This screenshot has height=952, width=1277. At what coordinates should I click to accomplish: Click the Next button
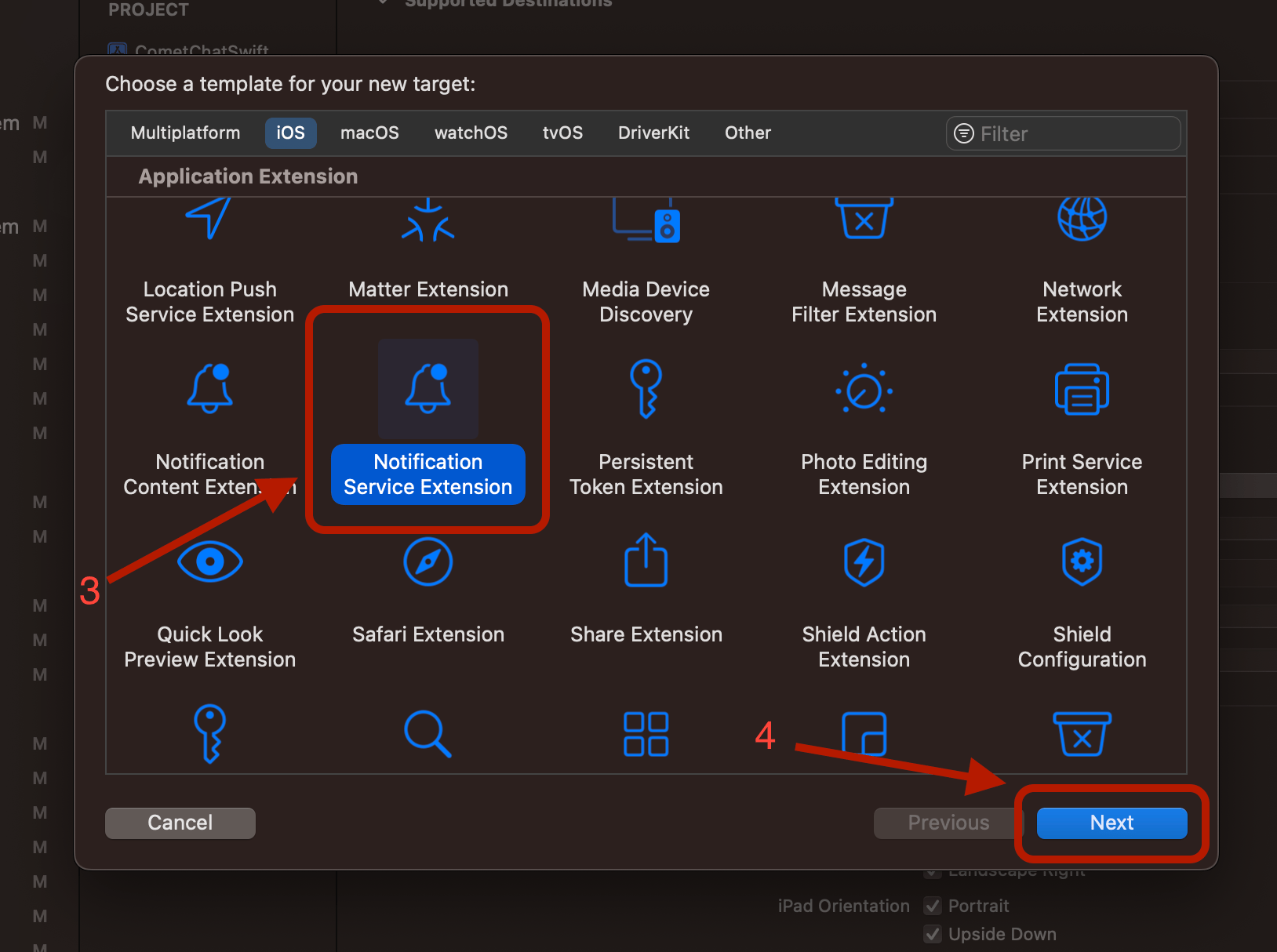pyautogui.click(x=1111, y=823)
